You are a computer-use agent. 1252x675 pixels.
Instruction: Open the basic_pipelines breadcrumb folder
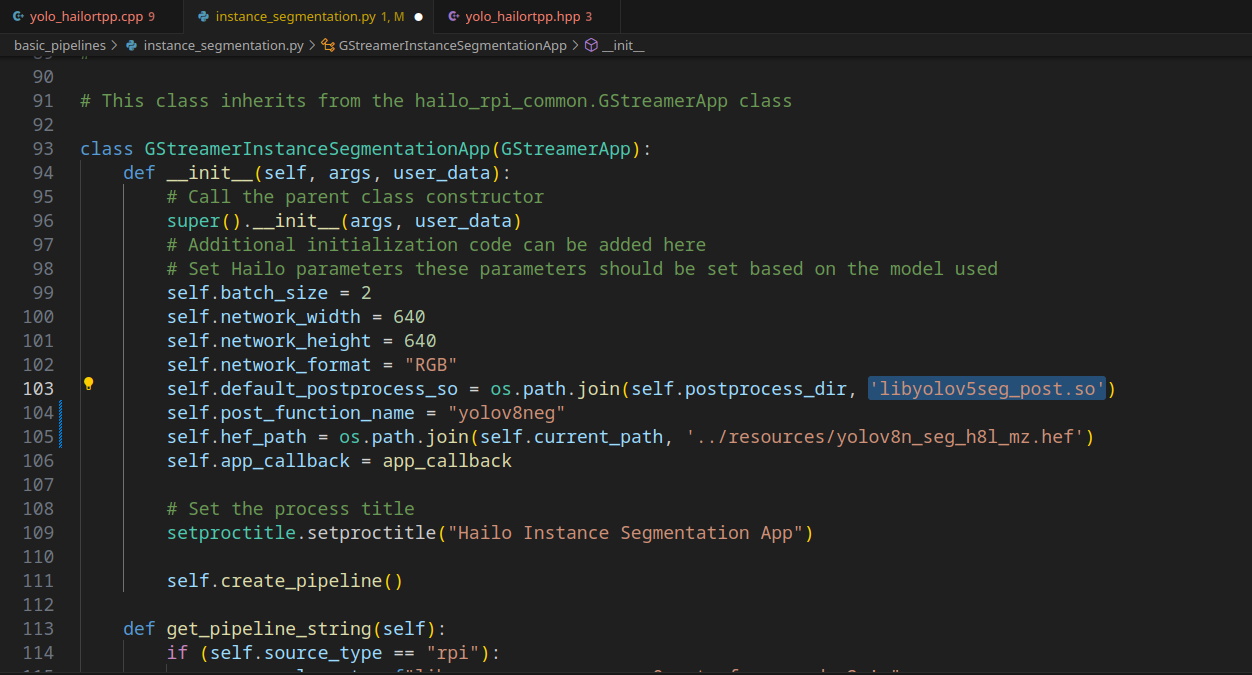59,46
